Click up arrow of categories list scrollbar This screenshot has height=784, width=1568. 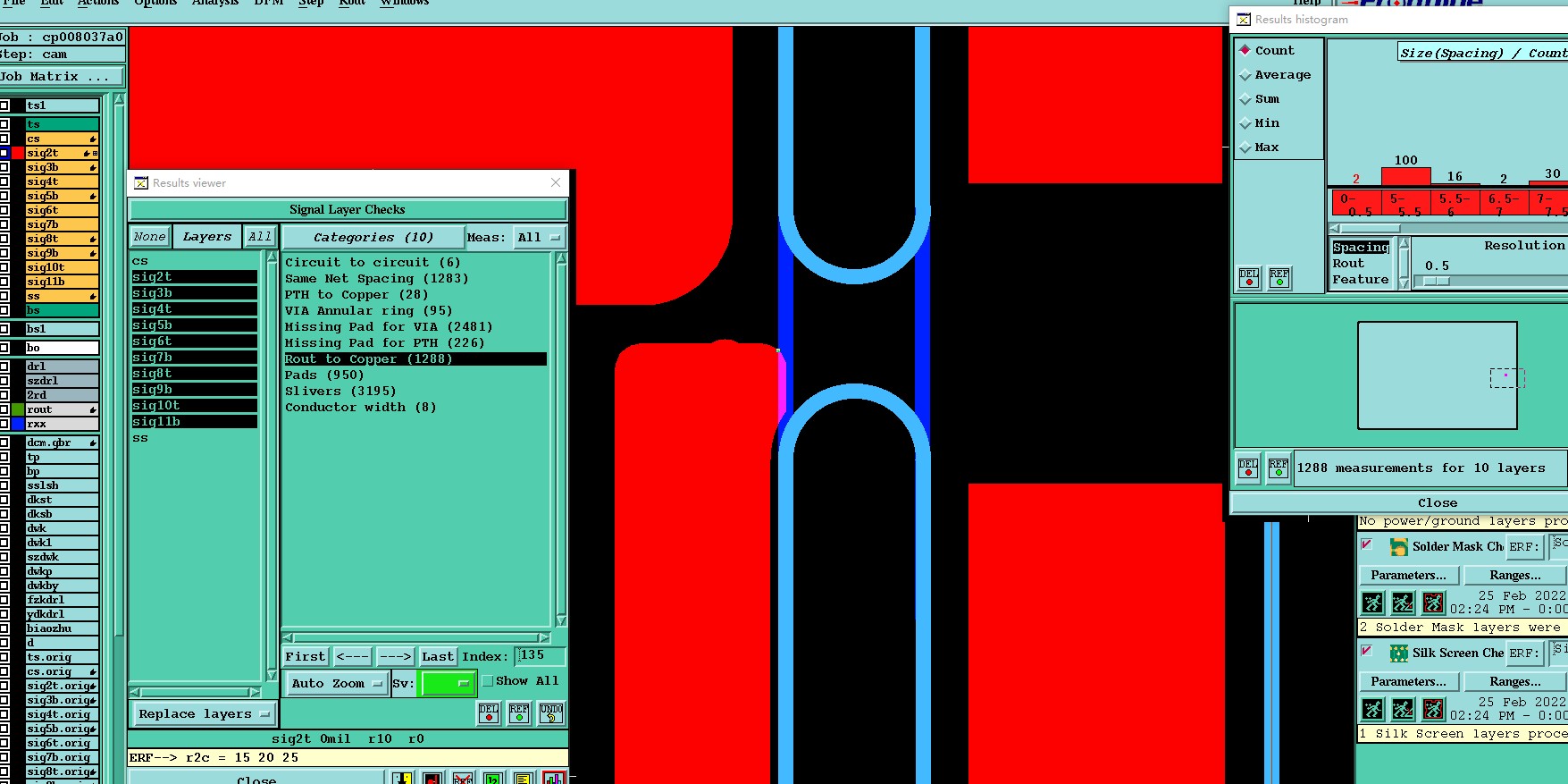561,258
